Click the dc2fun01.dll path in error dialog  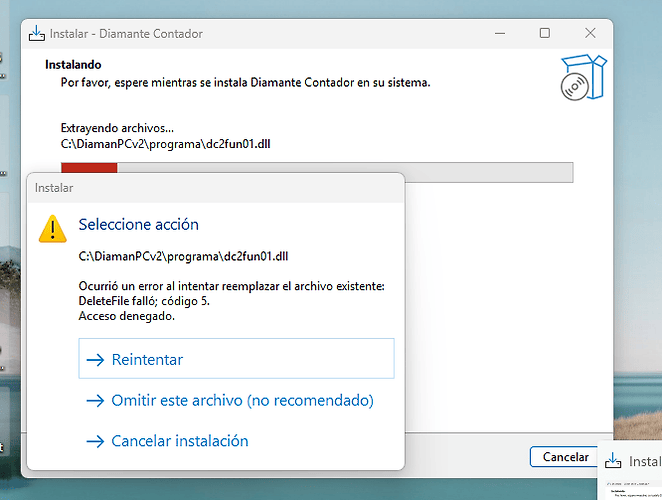coord(183,256)
